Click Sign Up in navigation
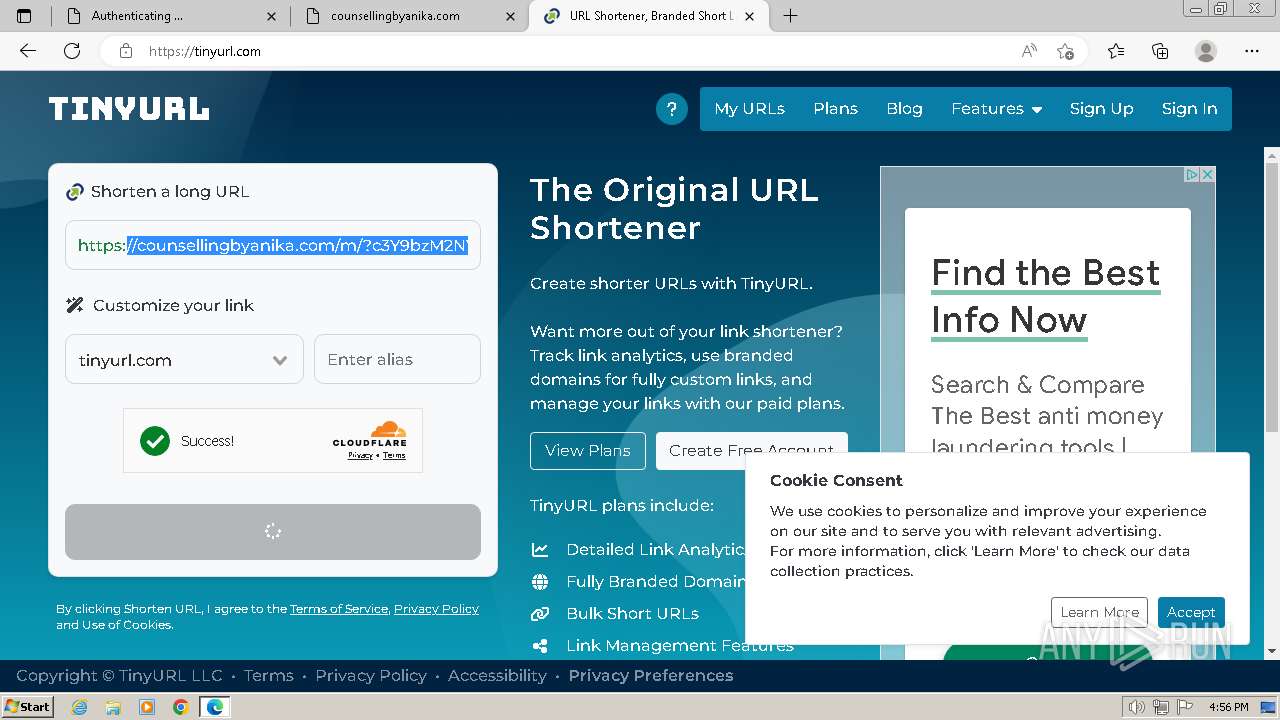 coord(1101,109)
